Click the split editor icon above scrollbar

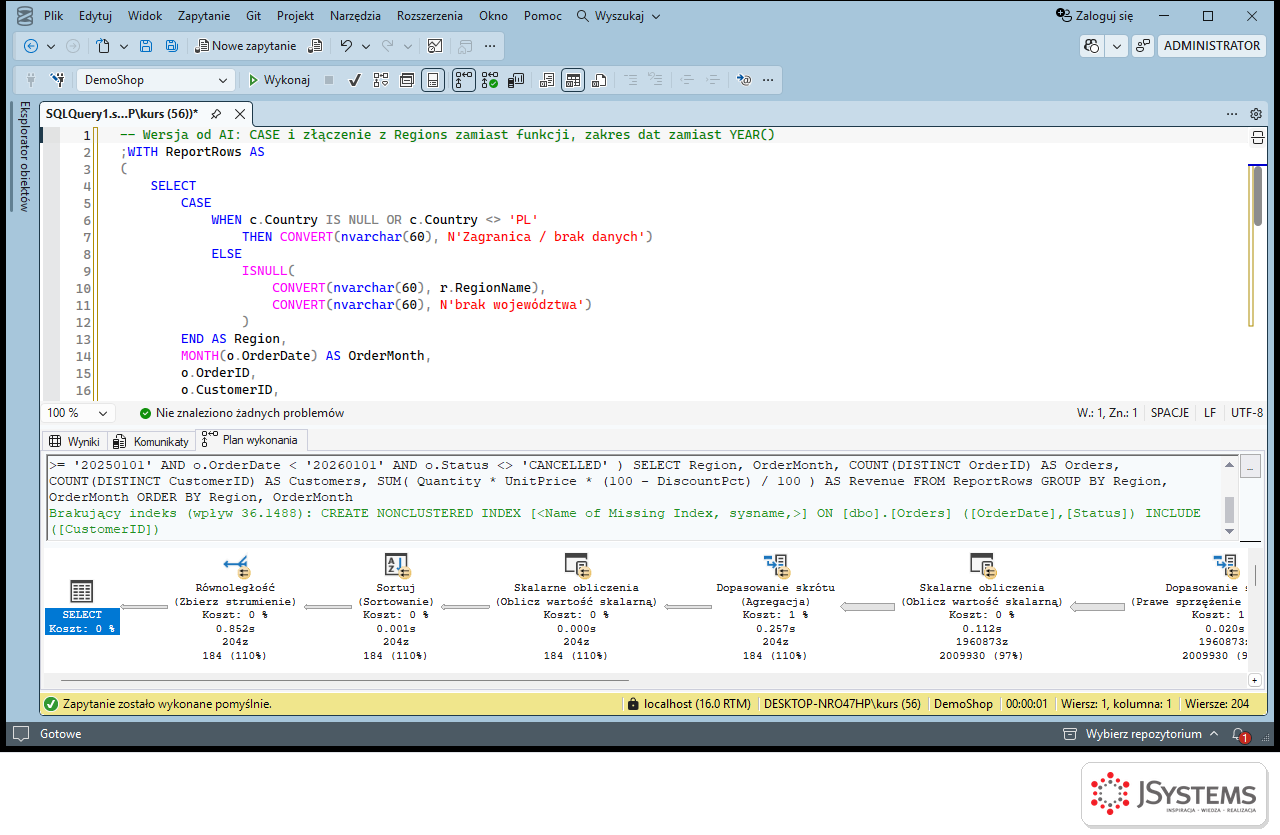(x=1258, y=137)
